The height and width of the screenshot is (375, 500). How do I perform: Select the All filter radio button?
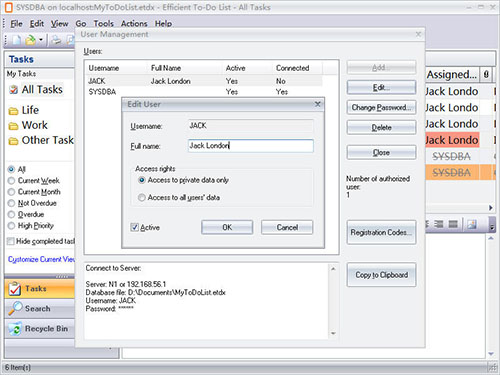[11, 169]
